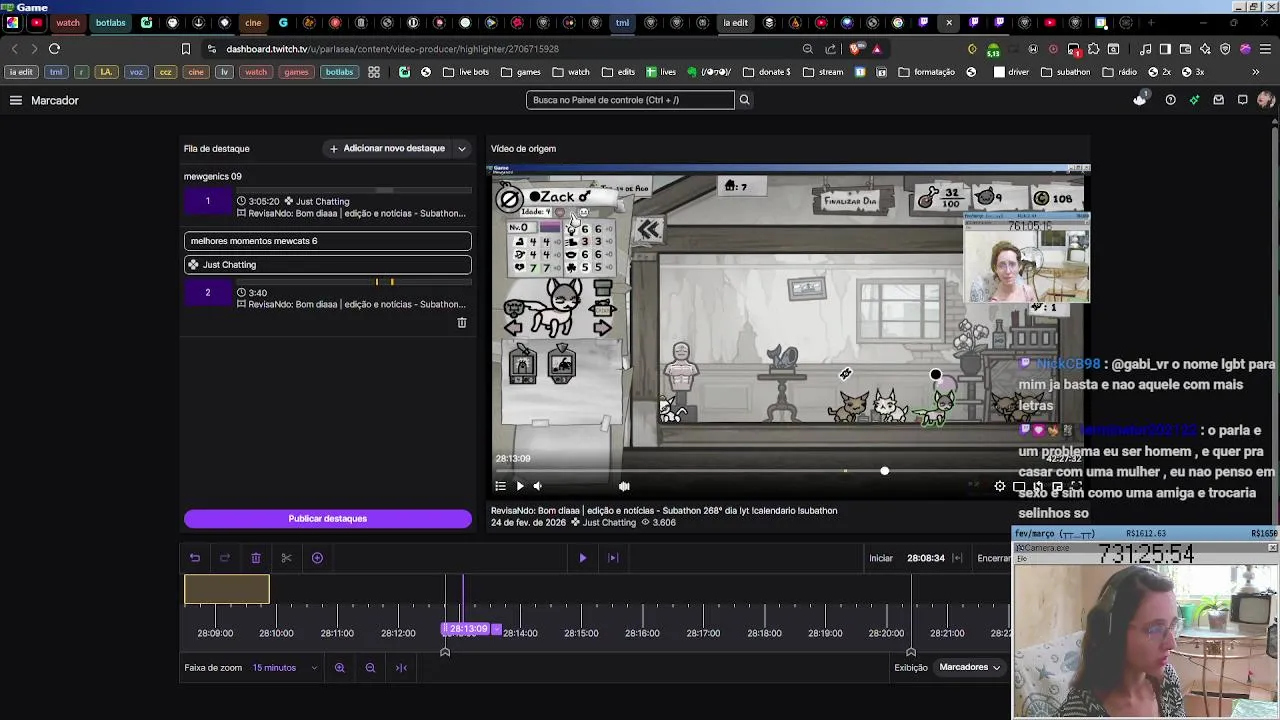Zoom in on the timeline
The image size is (1280, 720).
[x=340, y=668]
